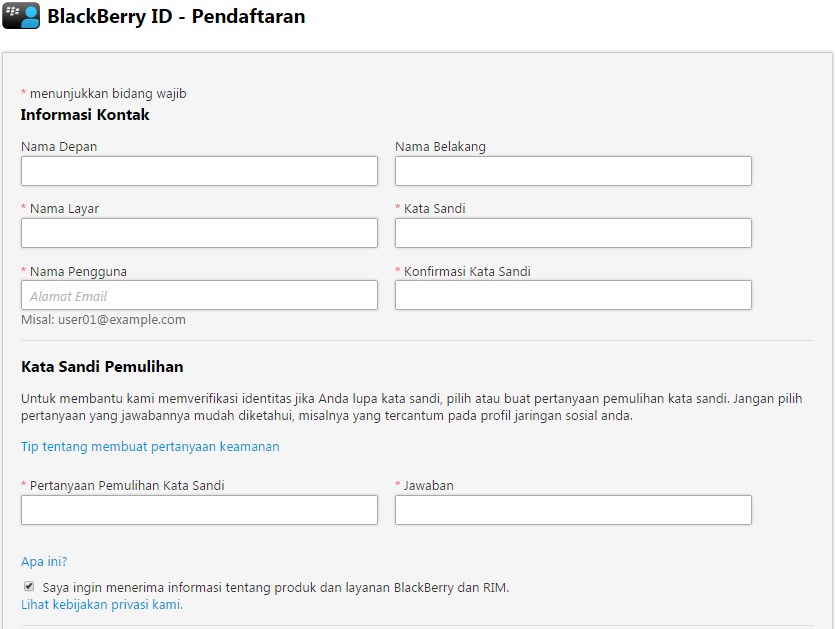Image resolution: width=835 pixels, height=629 pixels.
Task: Click the Nama Layar text box
Action: [x=199, y=233]
